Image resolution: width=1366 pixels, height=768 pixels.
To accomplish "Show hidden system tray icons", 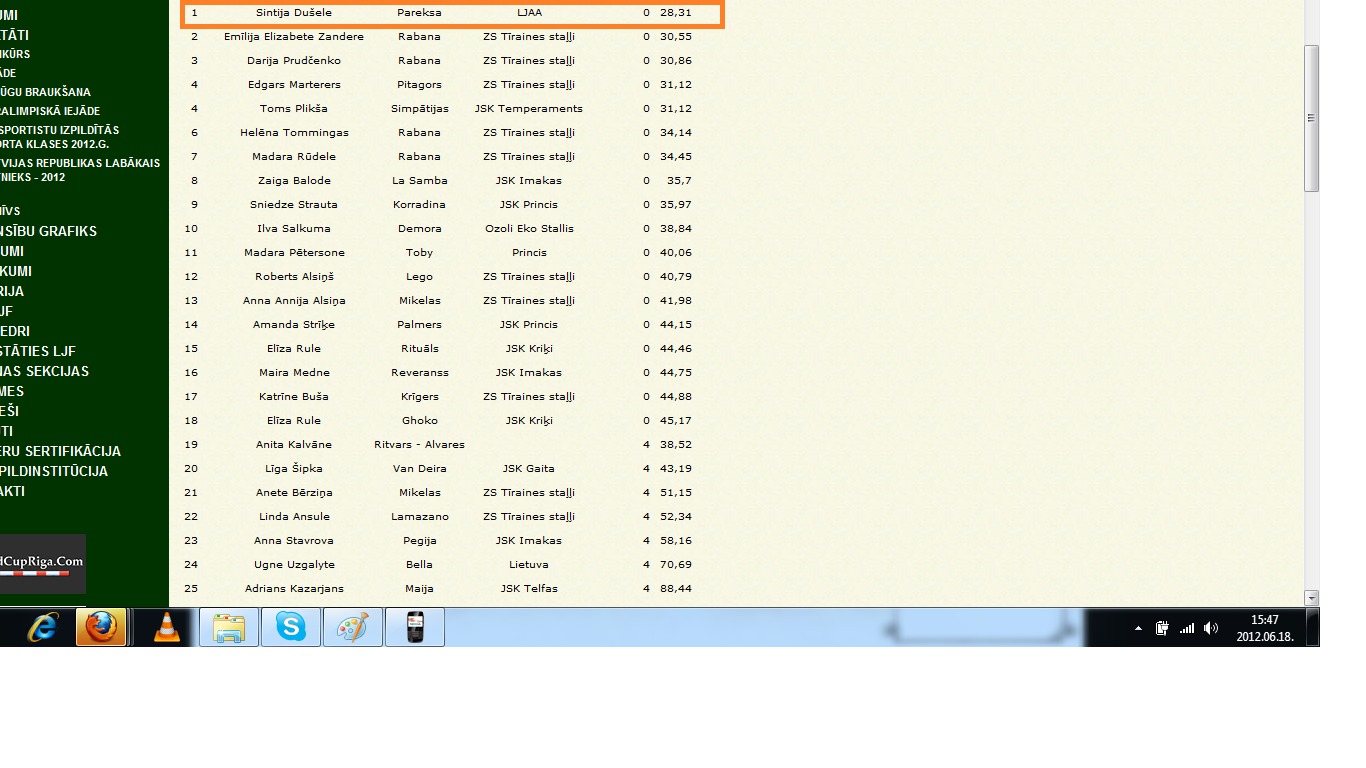I will (x=1138, y=628).
